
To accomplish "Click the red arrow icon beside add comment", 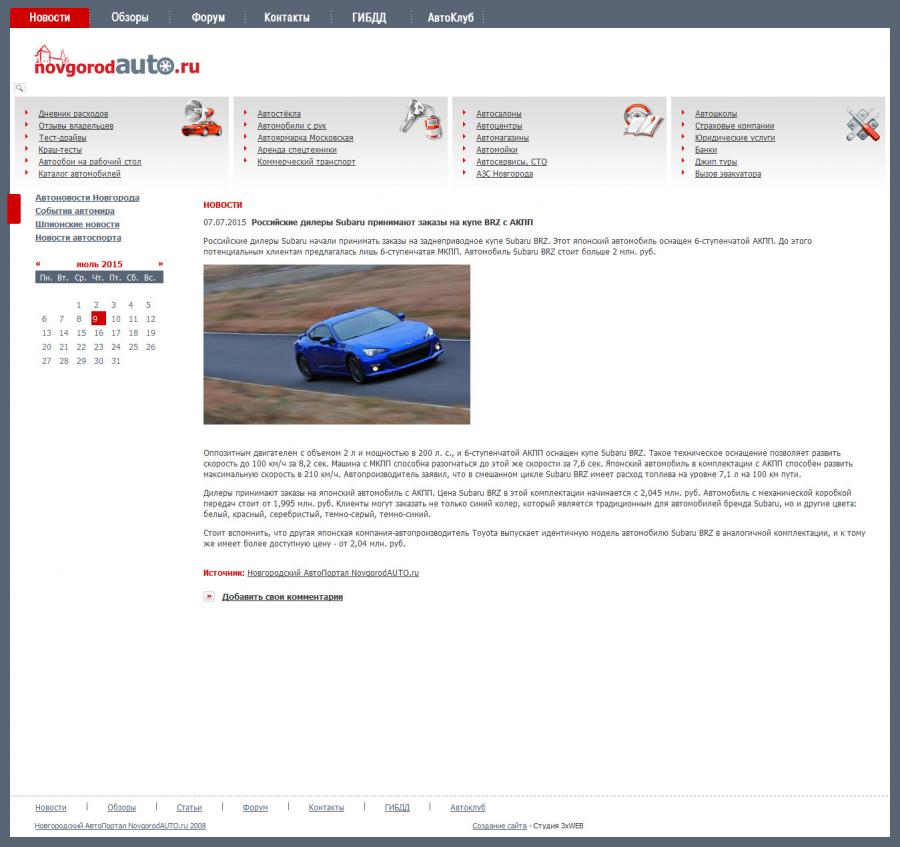I will tap(209, 596).
